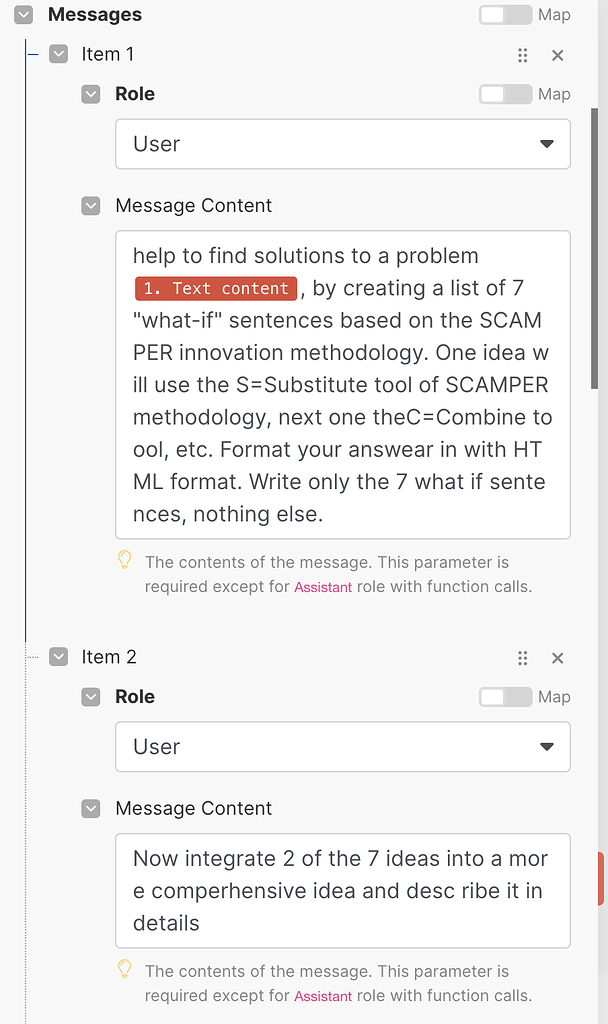
Task: Click the chevron icon beside Messages header
Action: 22,15
